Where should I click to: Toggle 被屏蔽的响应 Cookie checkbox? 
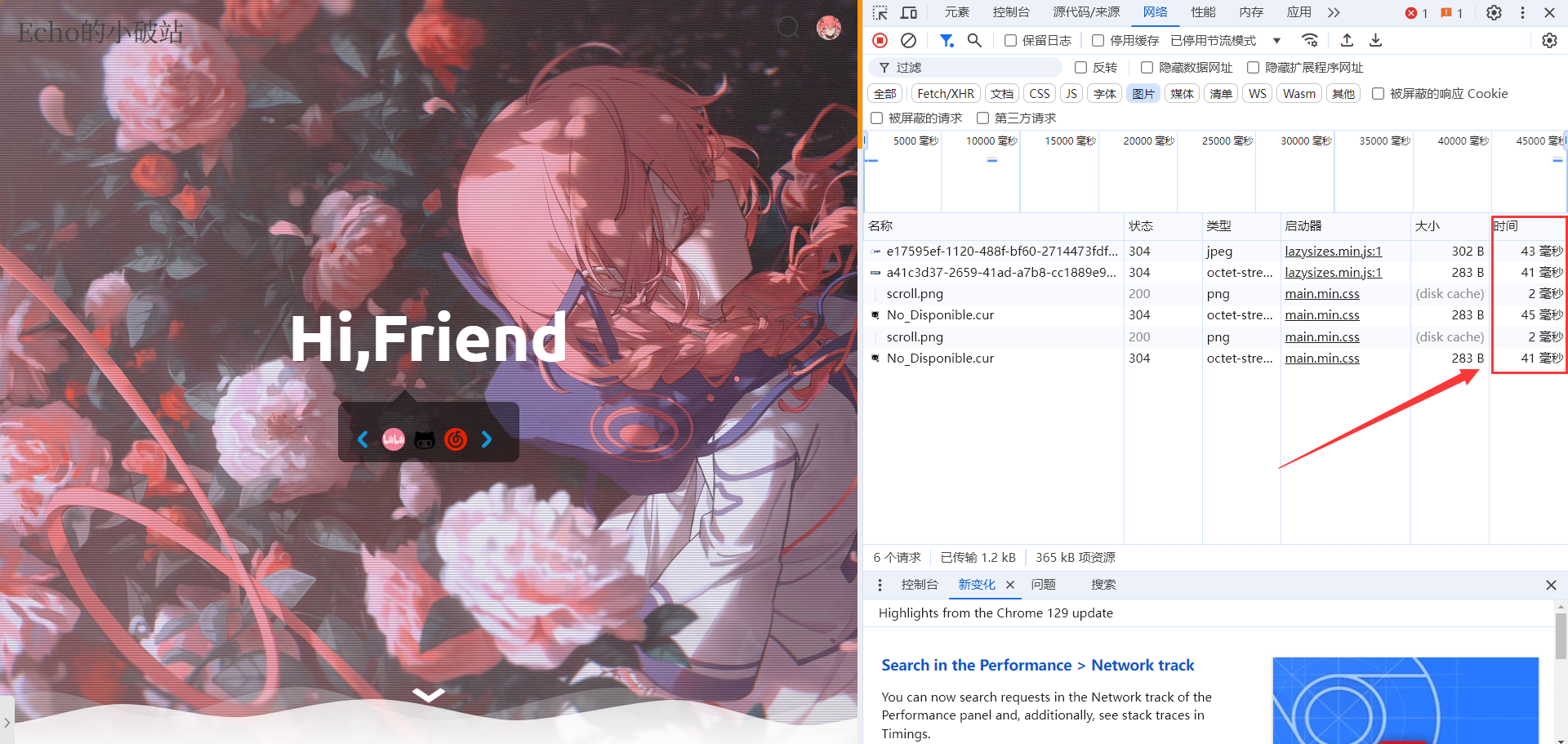1378,94
